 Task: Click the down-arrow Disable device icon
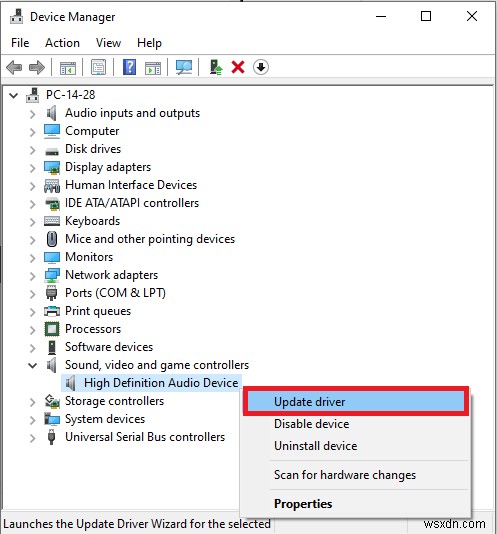(x=261, y=67)
